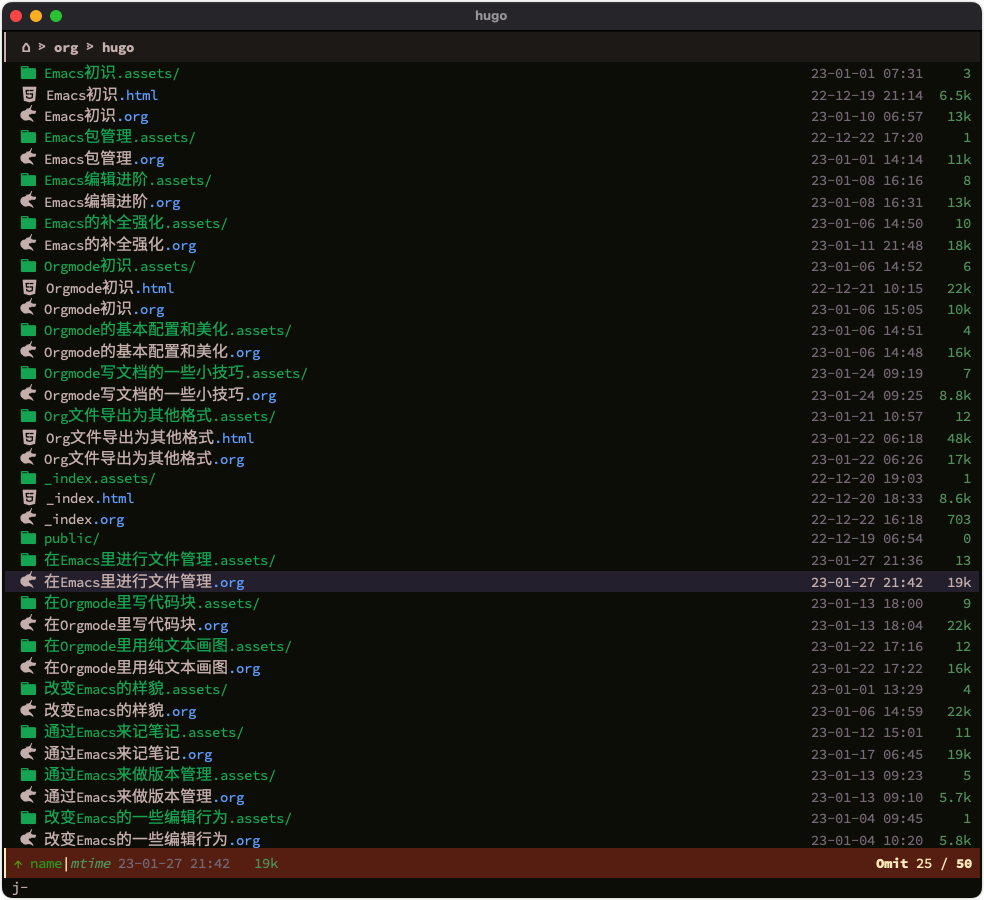Click HTML5 icon of Orgmode初识.html
Image resolution: width=984 pixels, height=900 pixels.
click(x=29, y=287)
